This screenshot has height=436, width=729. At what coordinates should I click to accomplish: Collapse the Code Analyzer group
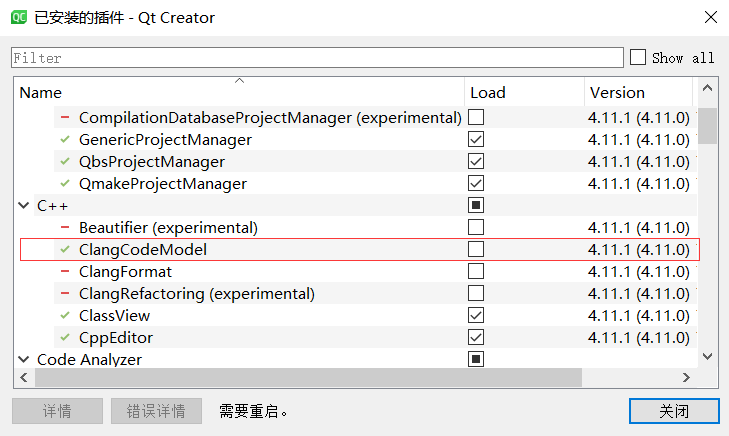pyautogui.click(x=24, y=359)
